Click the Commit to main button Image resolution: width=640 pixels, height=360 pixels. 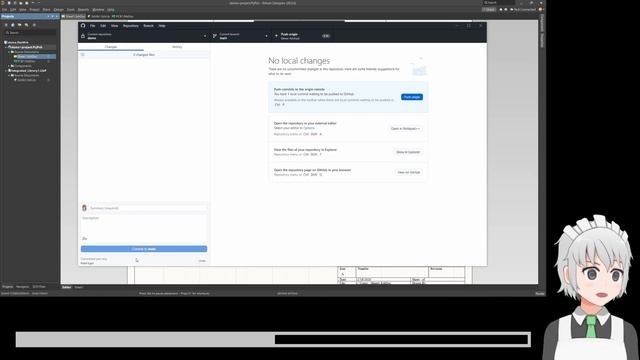pyautogui.click(x=144, y=249)
